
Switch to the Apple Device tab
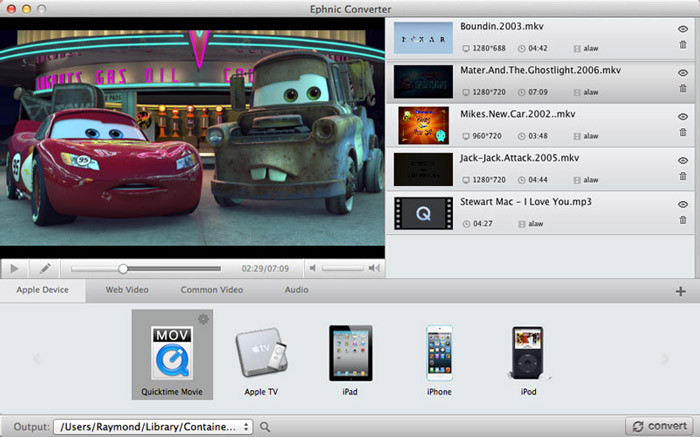[x=42, y=290]
